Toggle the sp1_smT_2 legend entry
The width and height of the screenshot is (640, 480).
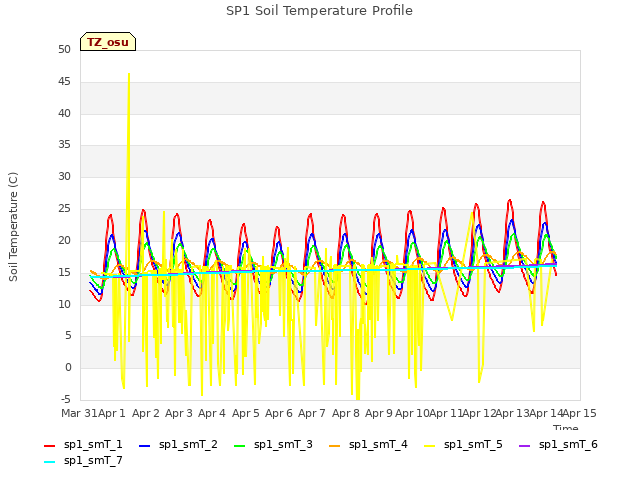(178, 444)
